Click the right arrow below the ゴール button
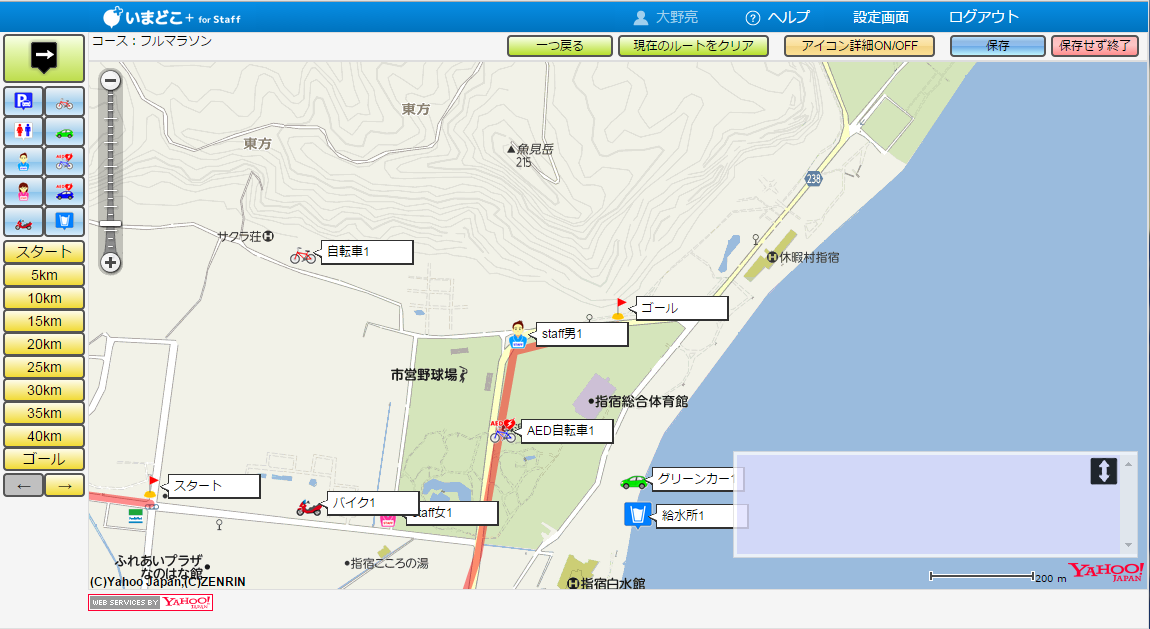This screenshot has width=1150, height=629. click(64, 485)
